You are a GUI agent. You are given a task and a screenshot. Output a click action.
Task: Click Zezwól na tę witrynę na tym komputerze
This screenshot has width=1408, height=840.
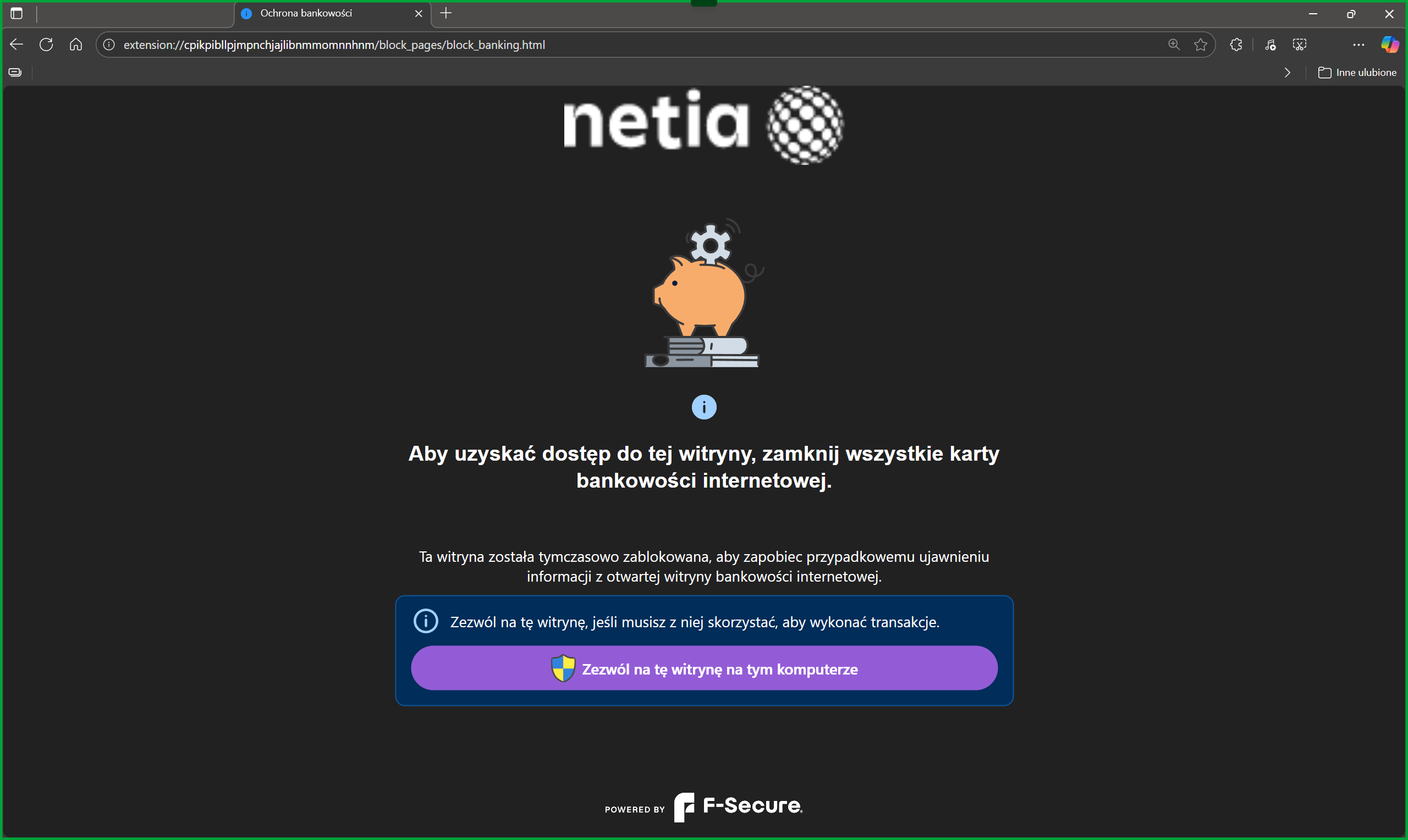pos(703,668)
